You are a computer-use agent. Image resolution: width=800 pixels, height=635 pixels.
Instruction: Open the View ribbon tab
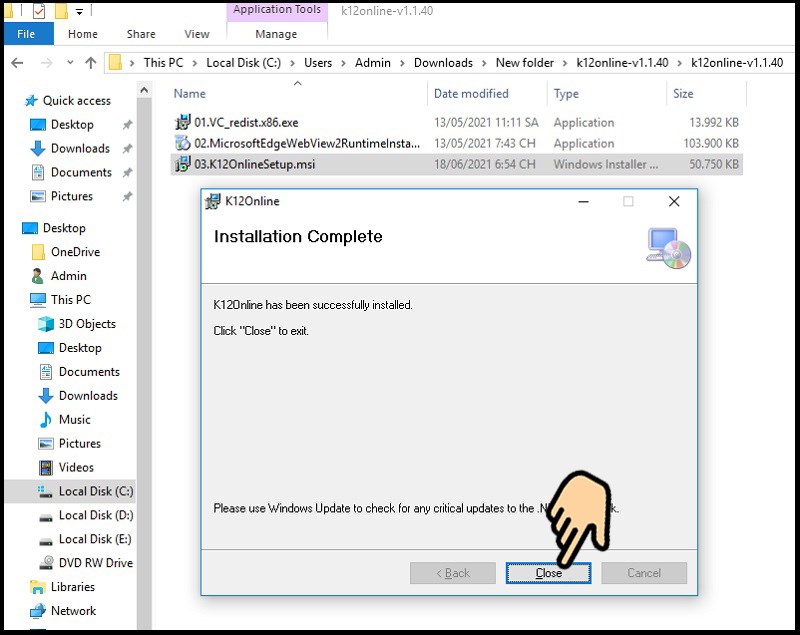[x=197, y=34]
